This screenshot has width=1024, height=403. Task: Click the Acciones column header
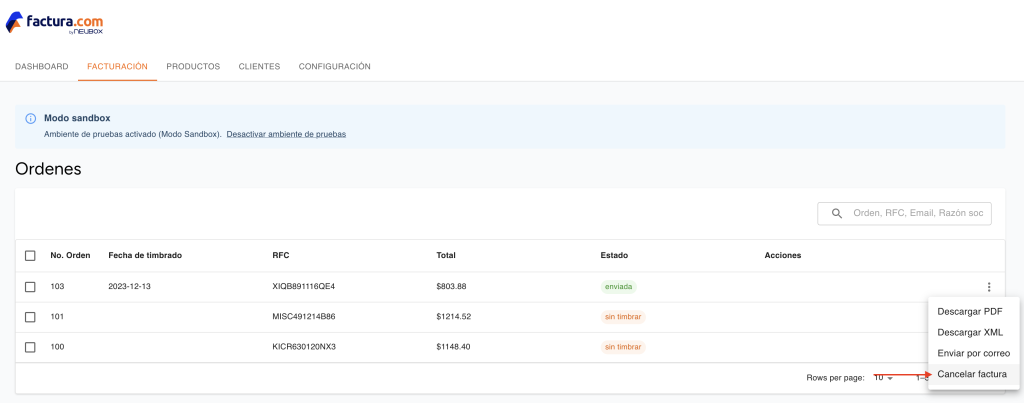pyautogui.click(x=783, y=255)
